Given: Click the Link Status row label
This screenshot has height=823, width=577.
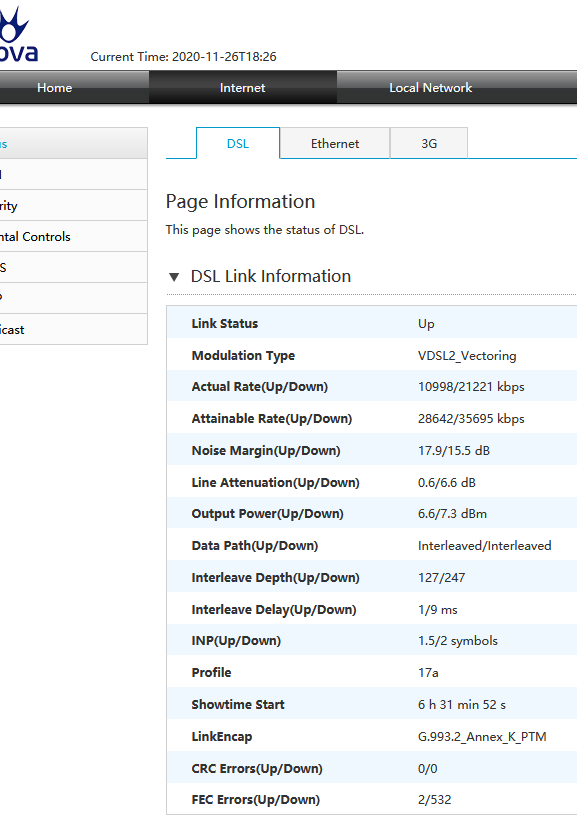Looking at the screenshot, I should pyautogui.click(x=225, y=323).
